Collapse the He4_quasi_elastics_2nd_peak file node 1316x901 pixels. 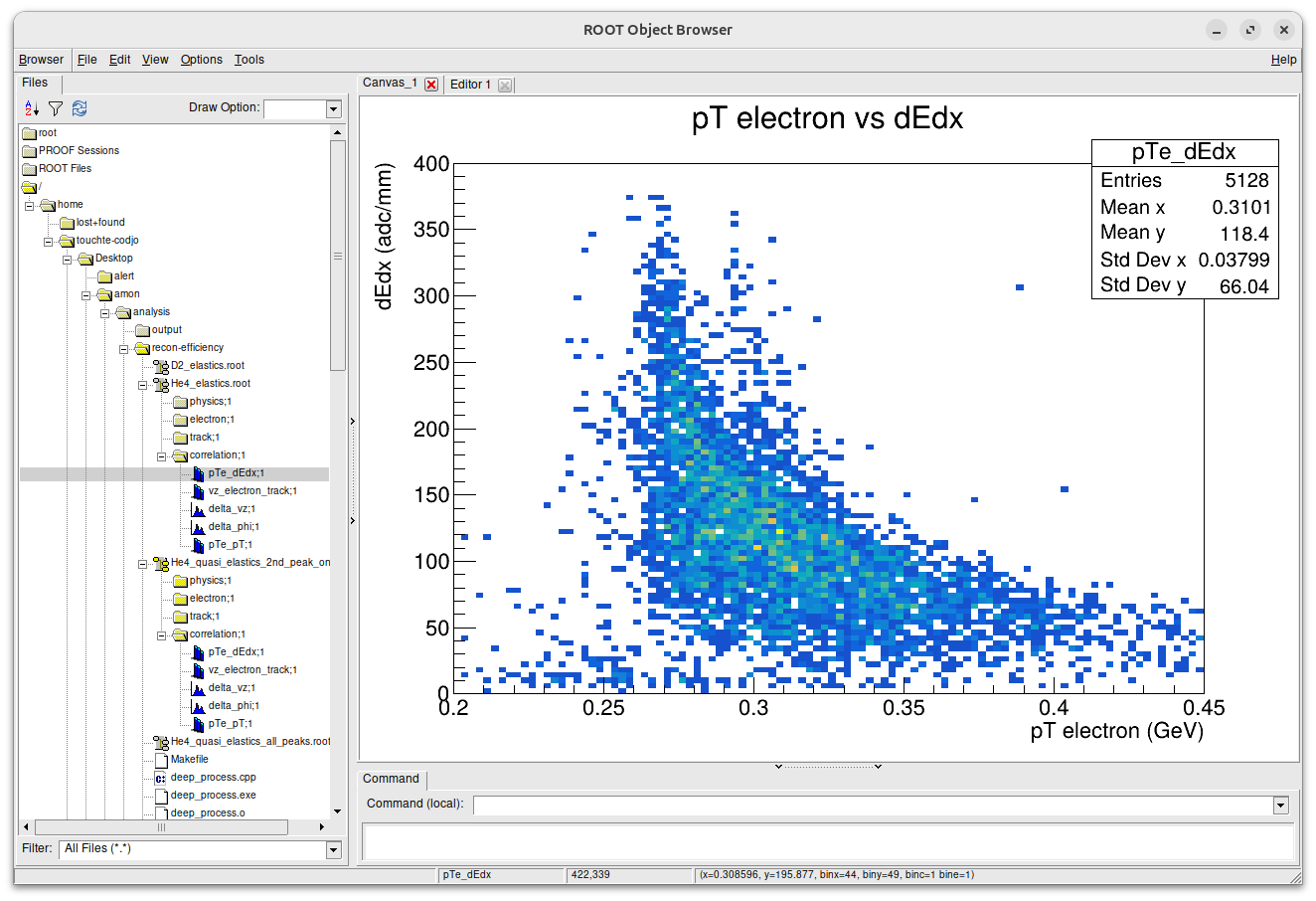coord(142,564)
